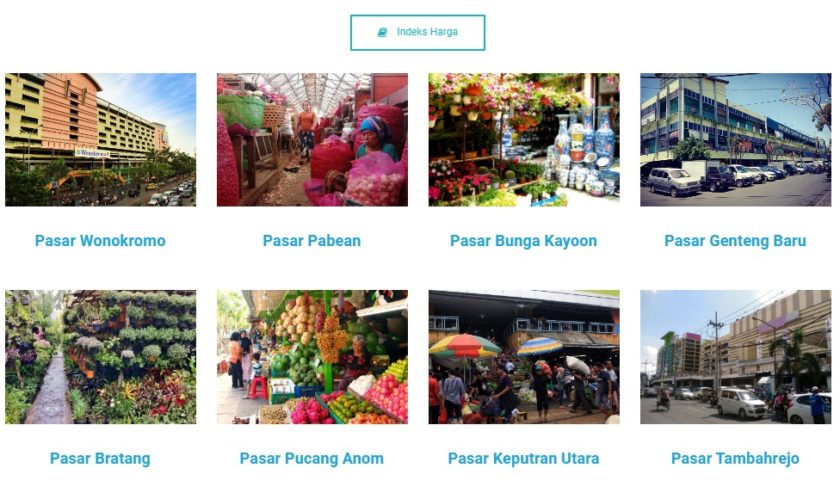This screenshot has height=493, width=840.
Task: Open the Pasar Bunga Kayoon link
Action: point(523,241)
